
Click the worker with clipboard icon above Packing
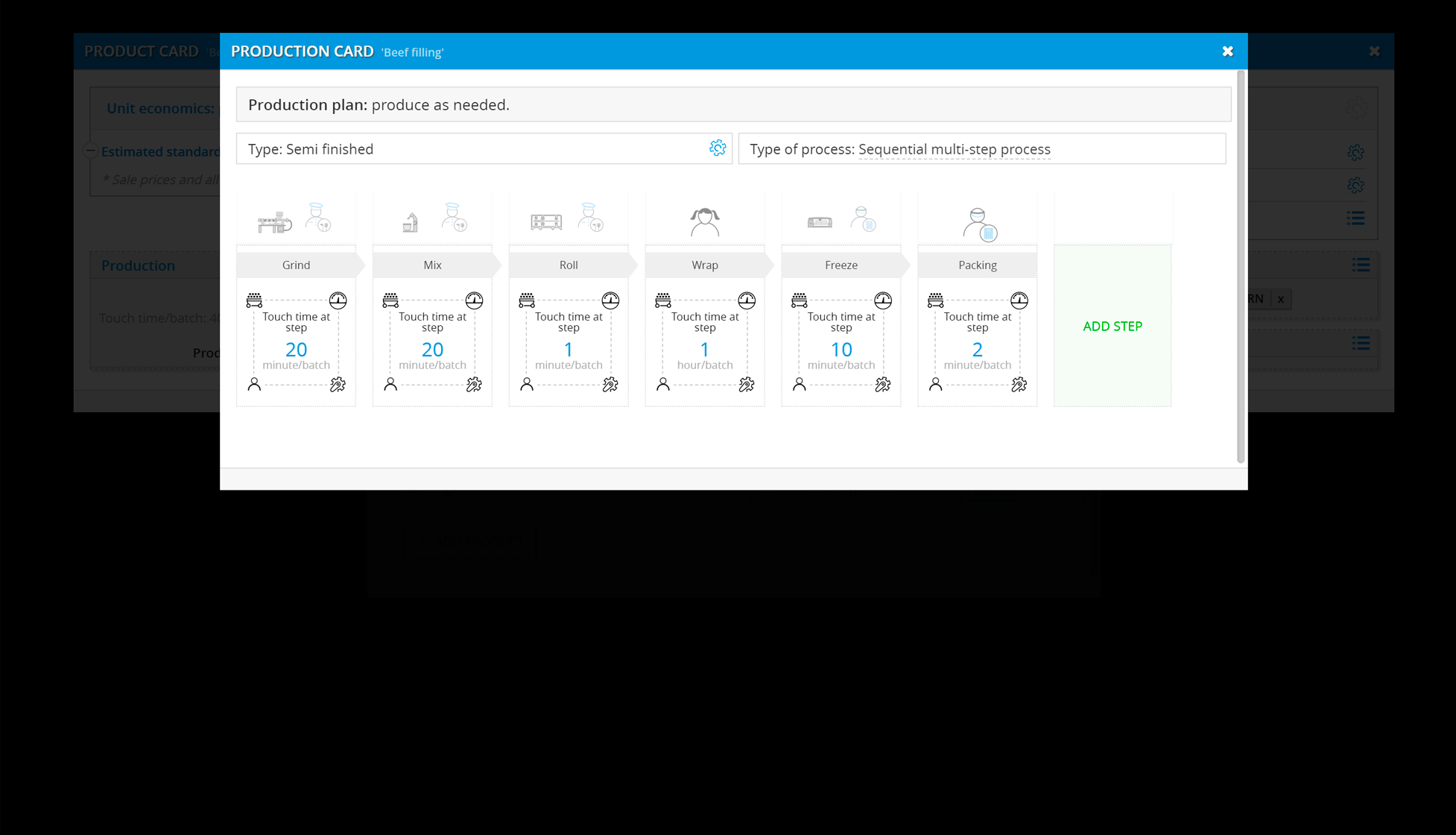(x=979, y=224)
